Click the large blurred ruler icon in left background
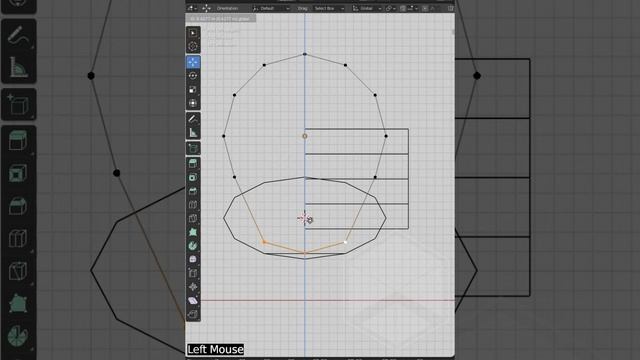The height and width of the screenshot is (360, 640). click(19, 67)
